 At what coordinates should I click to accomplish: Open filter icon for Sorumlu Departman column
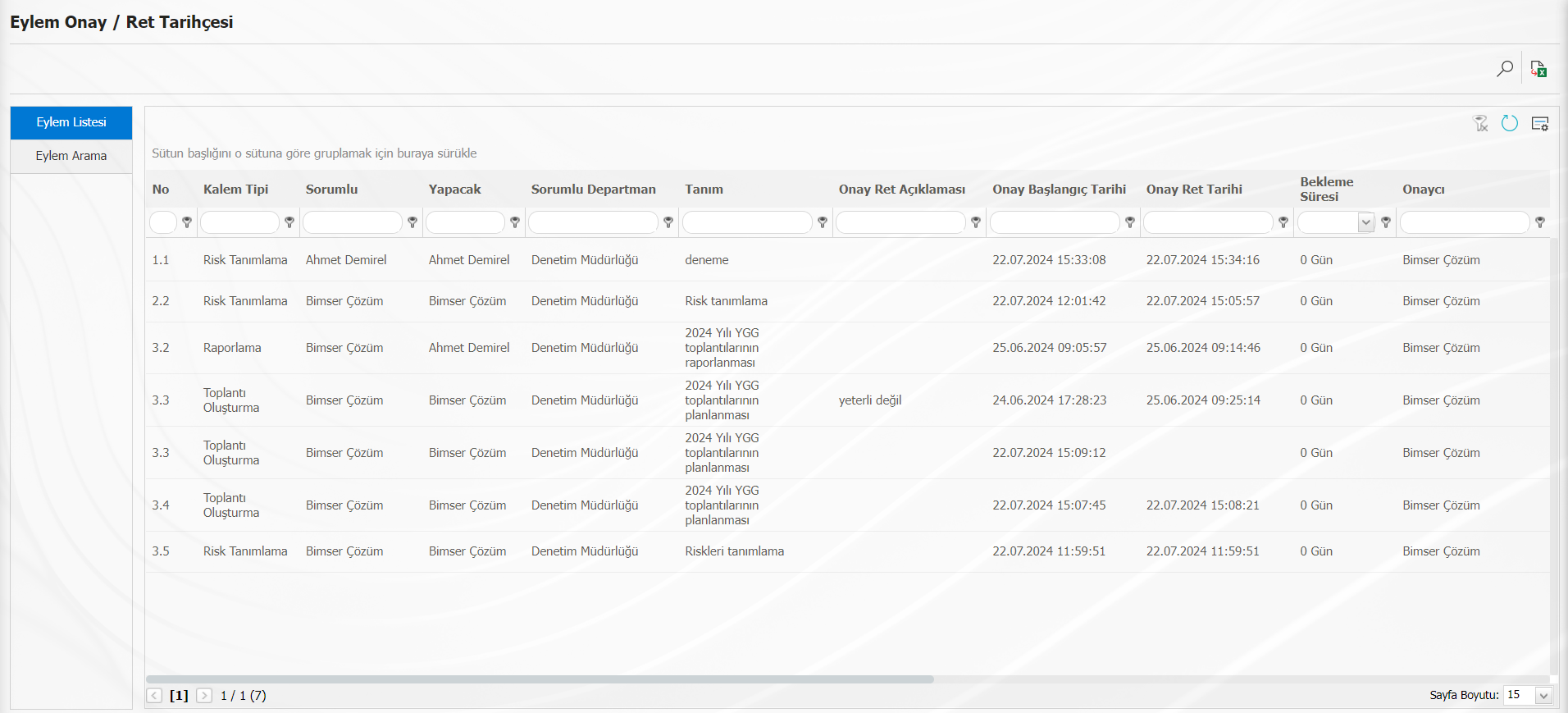(668, 222)
